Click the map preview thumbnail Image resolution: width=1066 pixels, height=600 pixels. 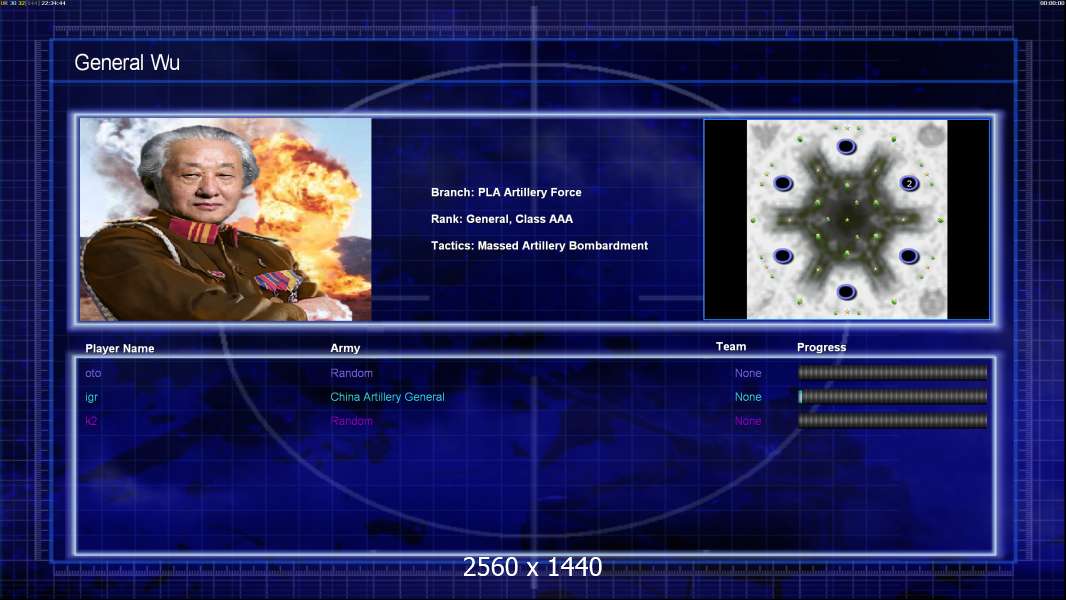coord(847,219)
